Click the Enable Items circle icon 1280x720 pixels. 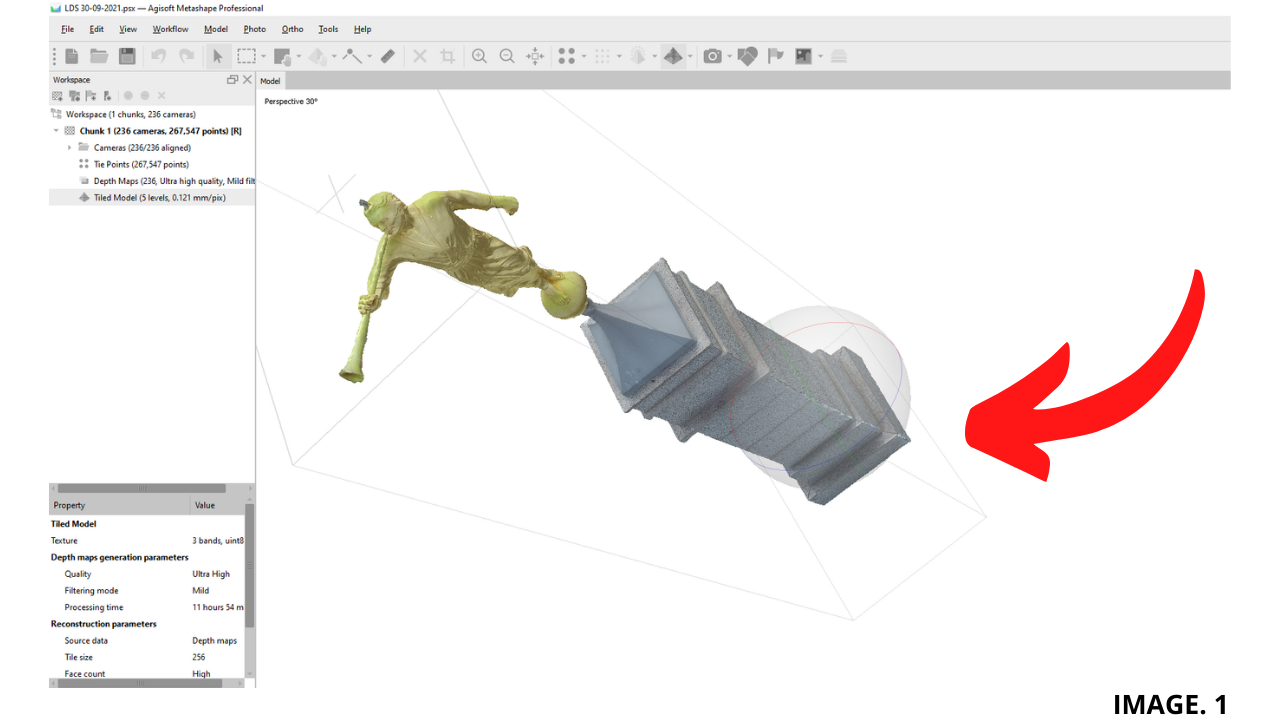click(x=128, y=96)
